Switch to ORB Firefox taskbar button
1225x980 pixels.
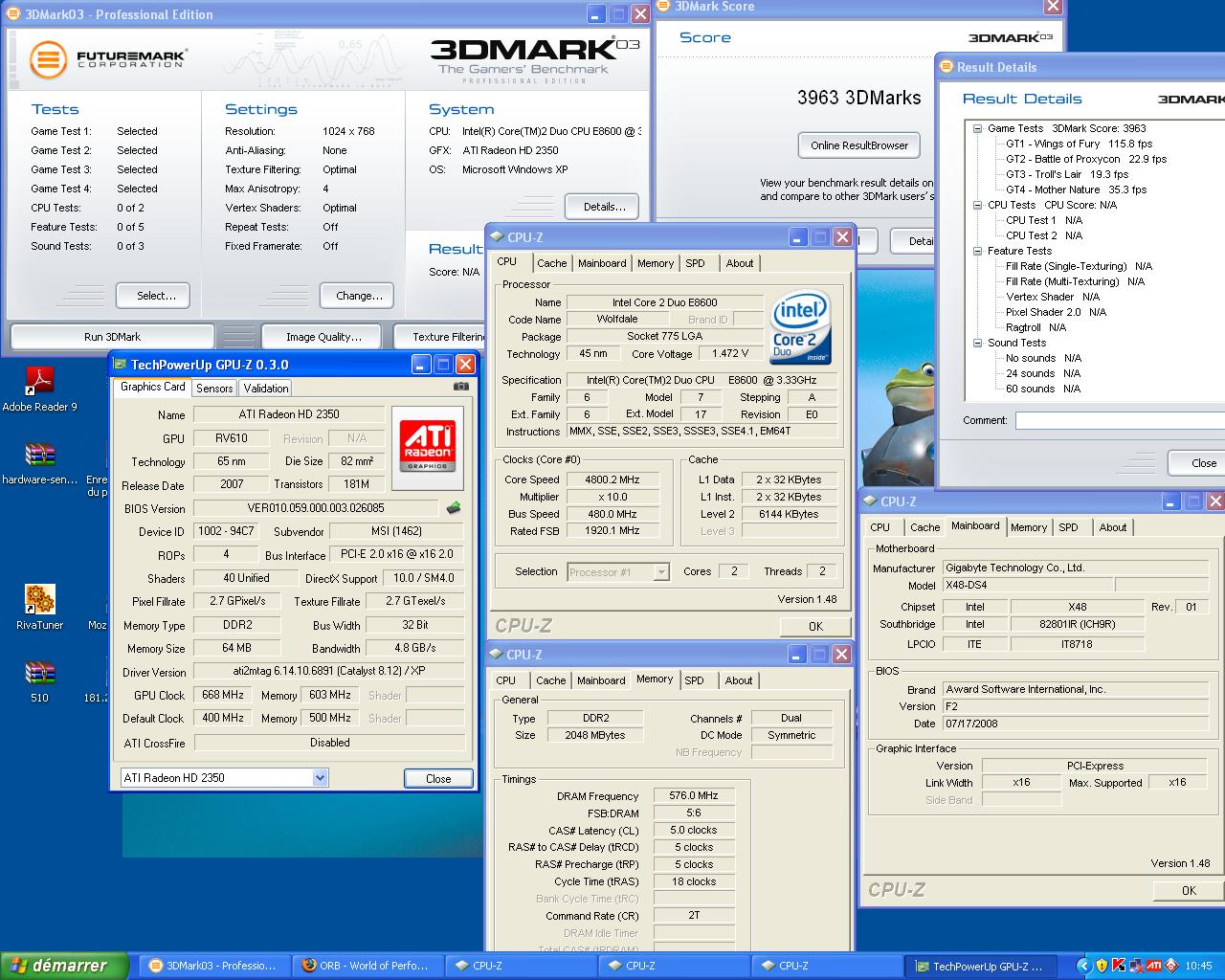[366, 966]
